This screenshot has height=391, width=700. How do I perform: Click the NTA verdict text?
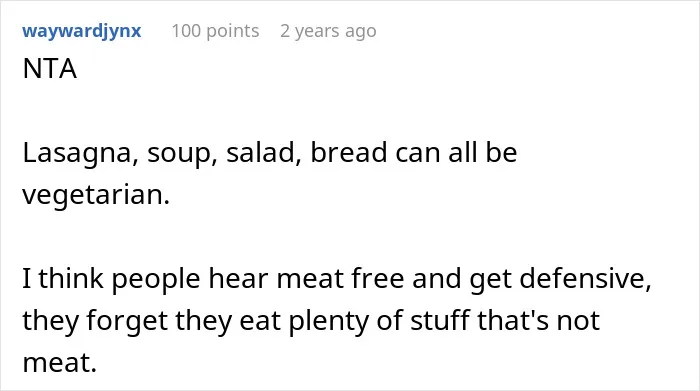click(50, 69)
